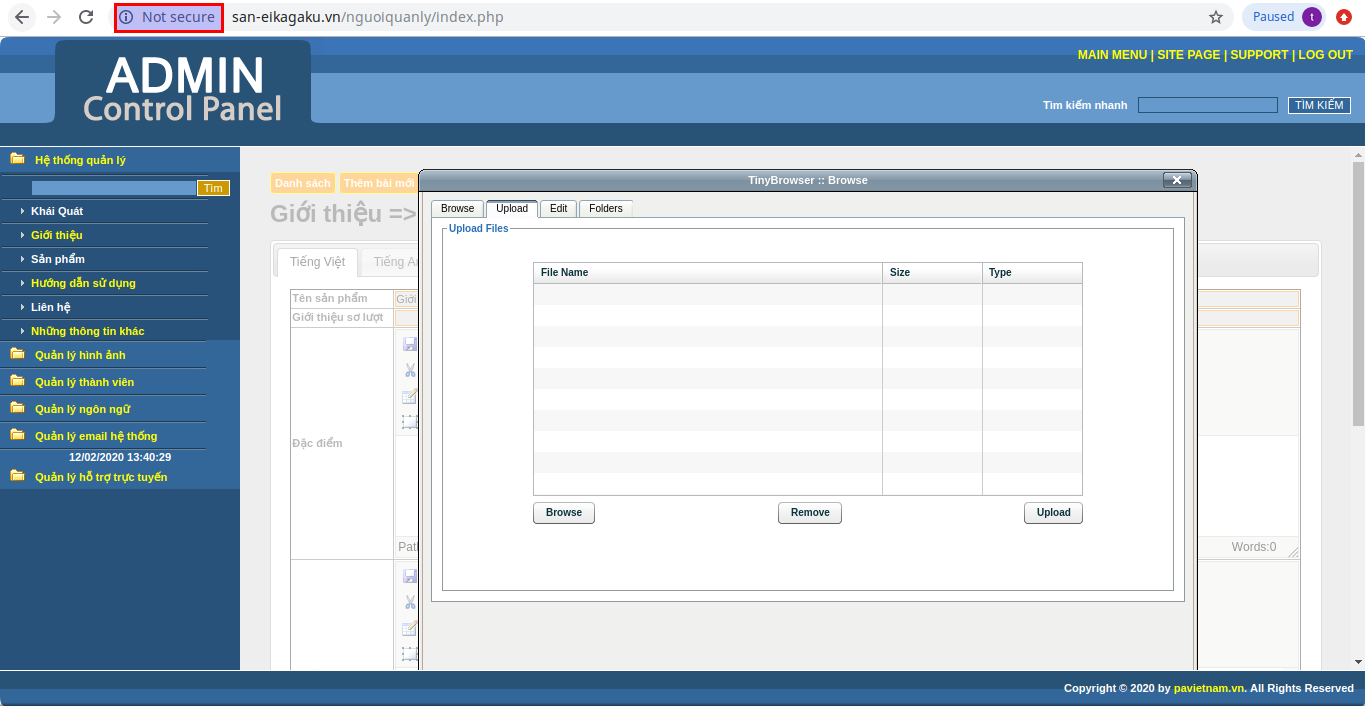Expand arrow beside Sản phẩm
The image size is (1365, 706).
[x=22, y=259]
